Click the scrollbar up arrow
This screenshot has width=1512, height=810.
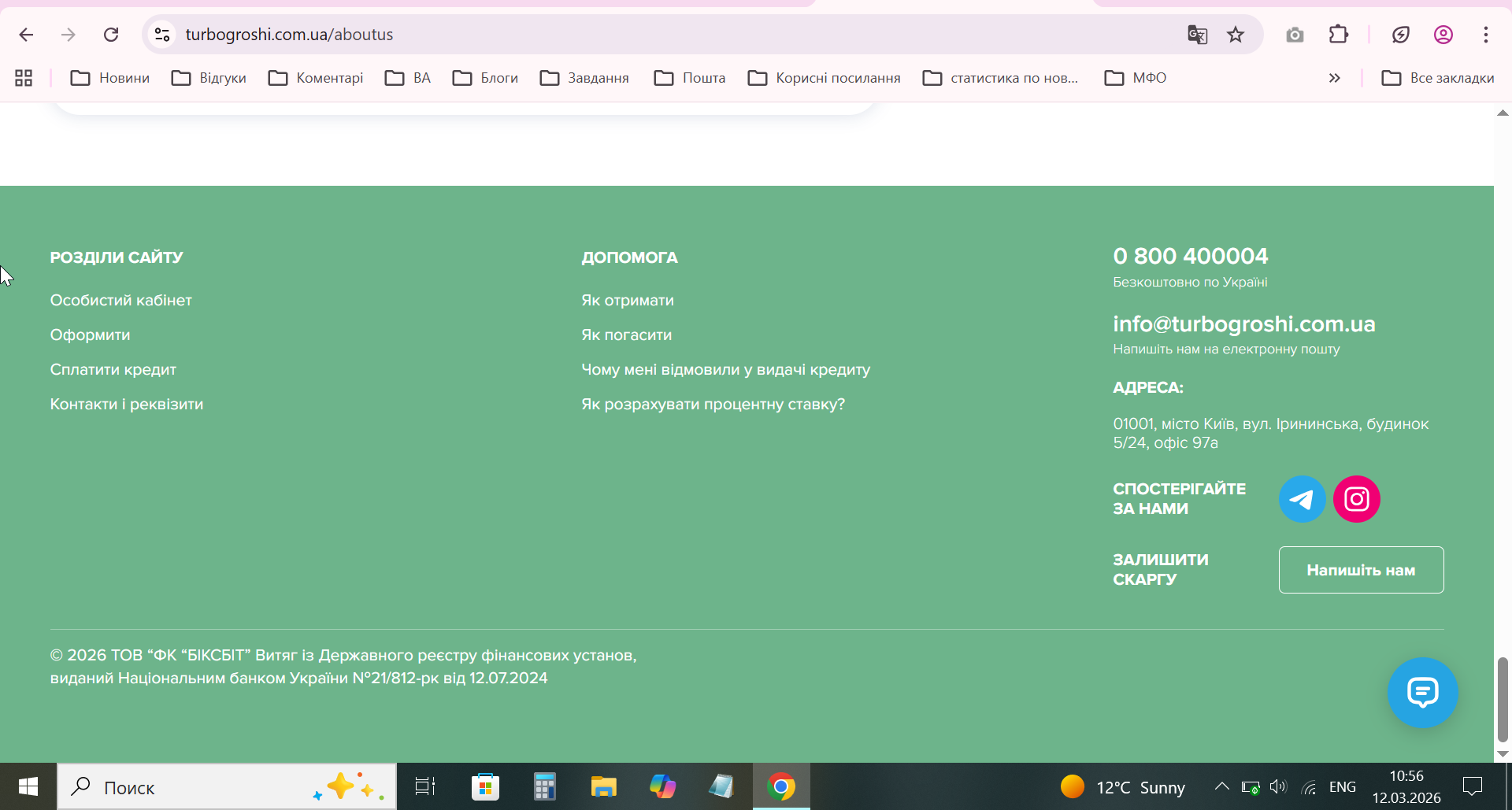coord(1503,113)
